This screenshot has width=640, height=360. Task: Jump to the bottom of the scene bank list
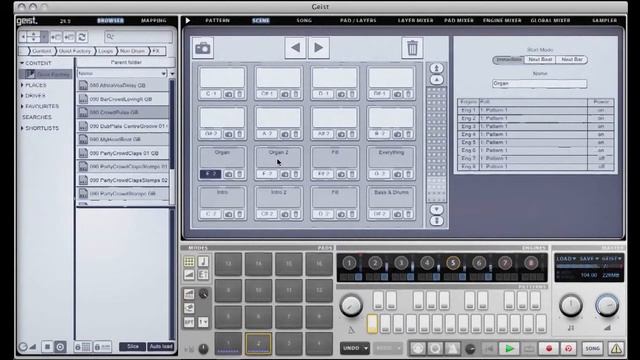tap(436, 221)
